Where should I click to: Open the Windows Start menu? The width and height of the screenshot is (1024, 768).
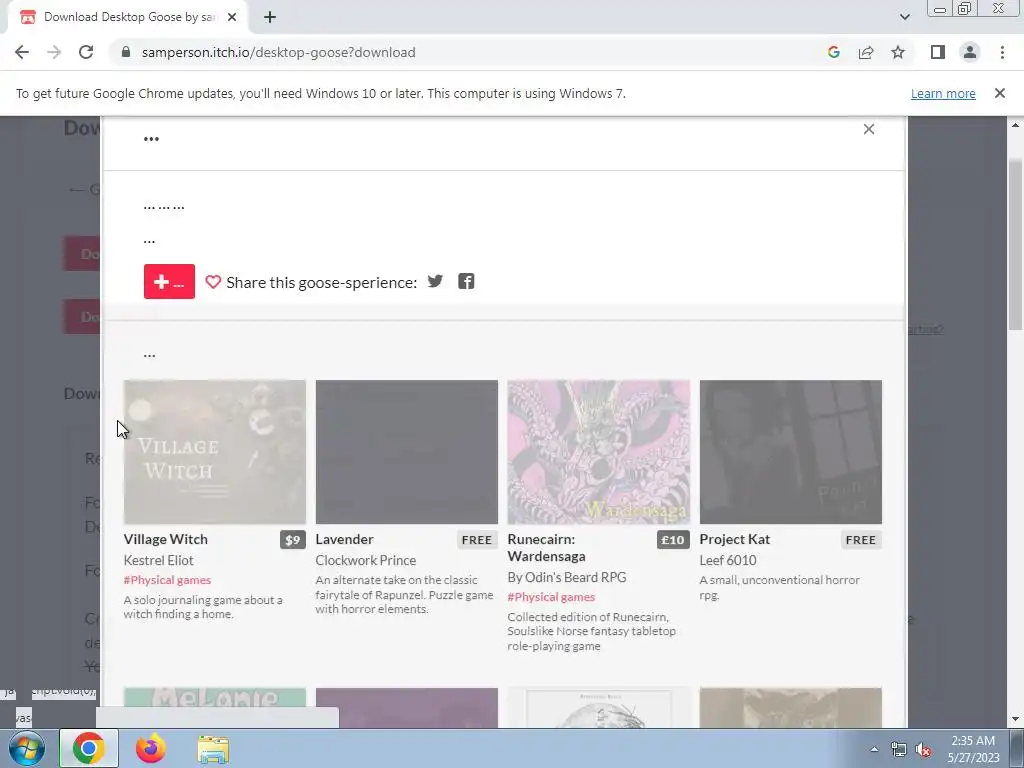[27, 748]
